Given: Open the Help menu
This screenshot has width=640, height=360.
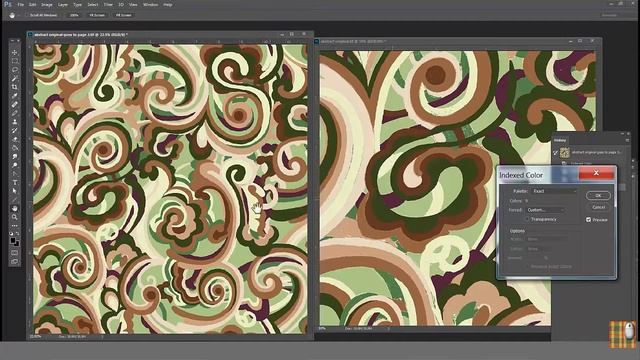Looking at the screenshot, I should 168,4.
